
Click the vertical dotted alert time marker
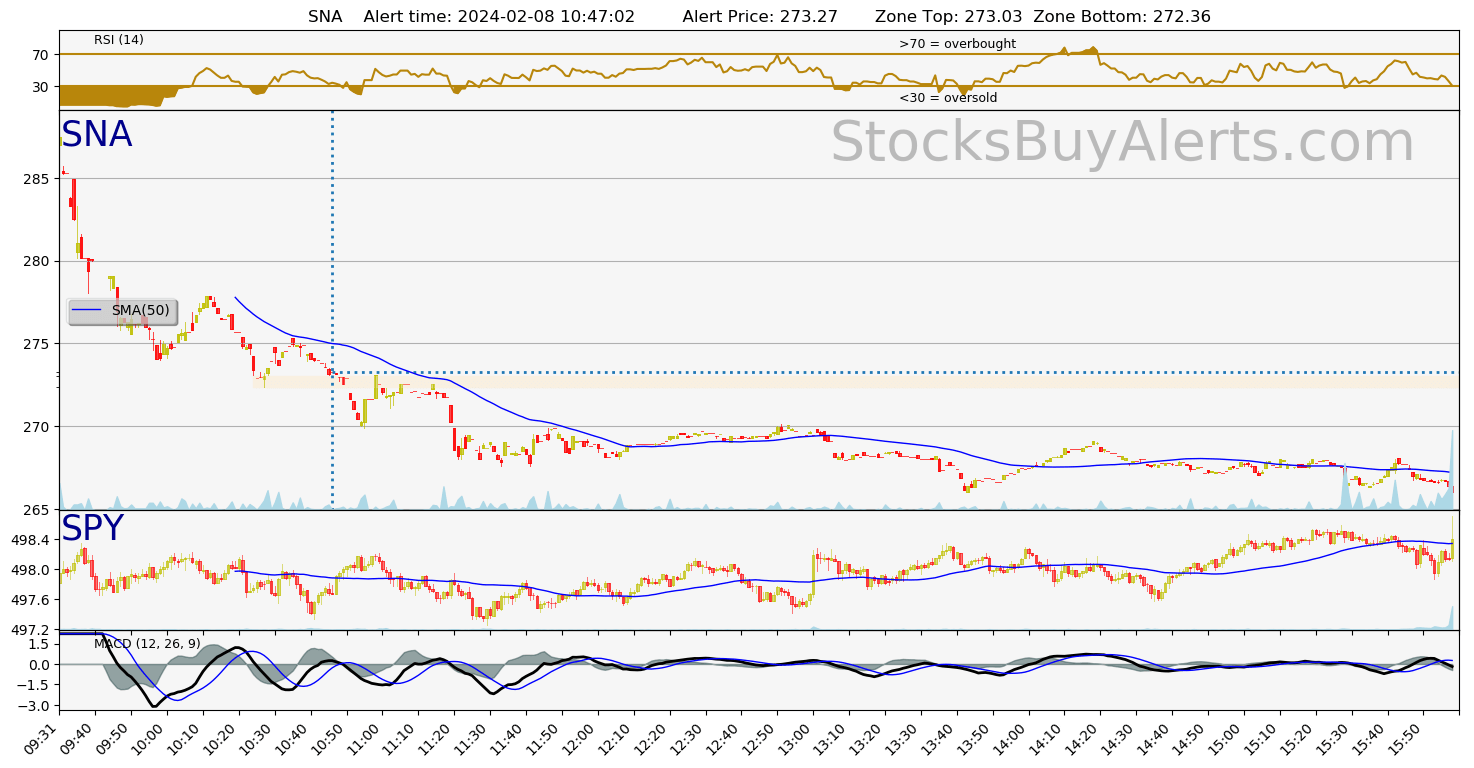pyautogui.click(x=332, y=310)
